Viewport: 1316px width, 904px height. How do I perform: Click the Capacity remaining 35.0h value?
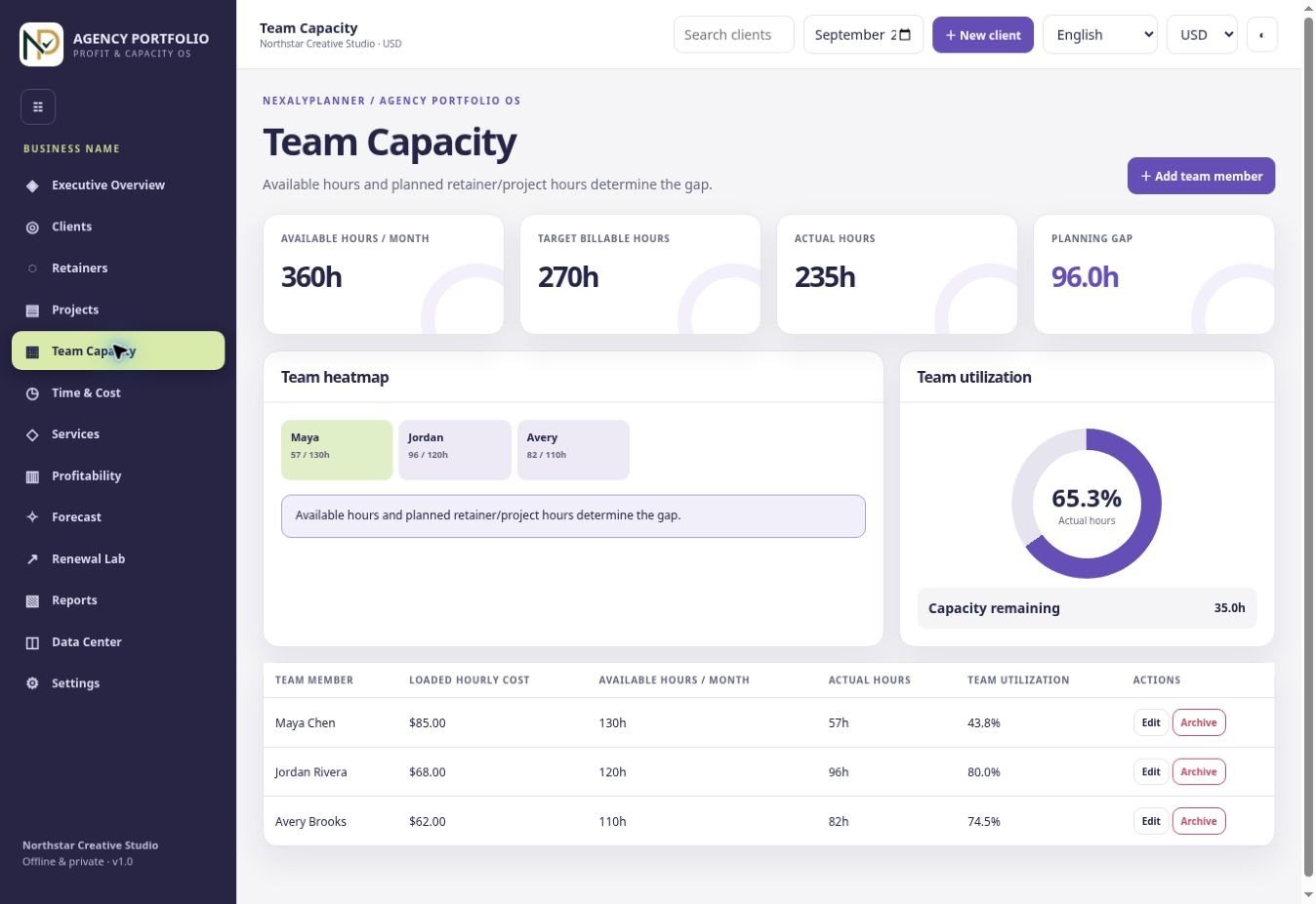click(x=1230, y=608)
